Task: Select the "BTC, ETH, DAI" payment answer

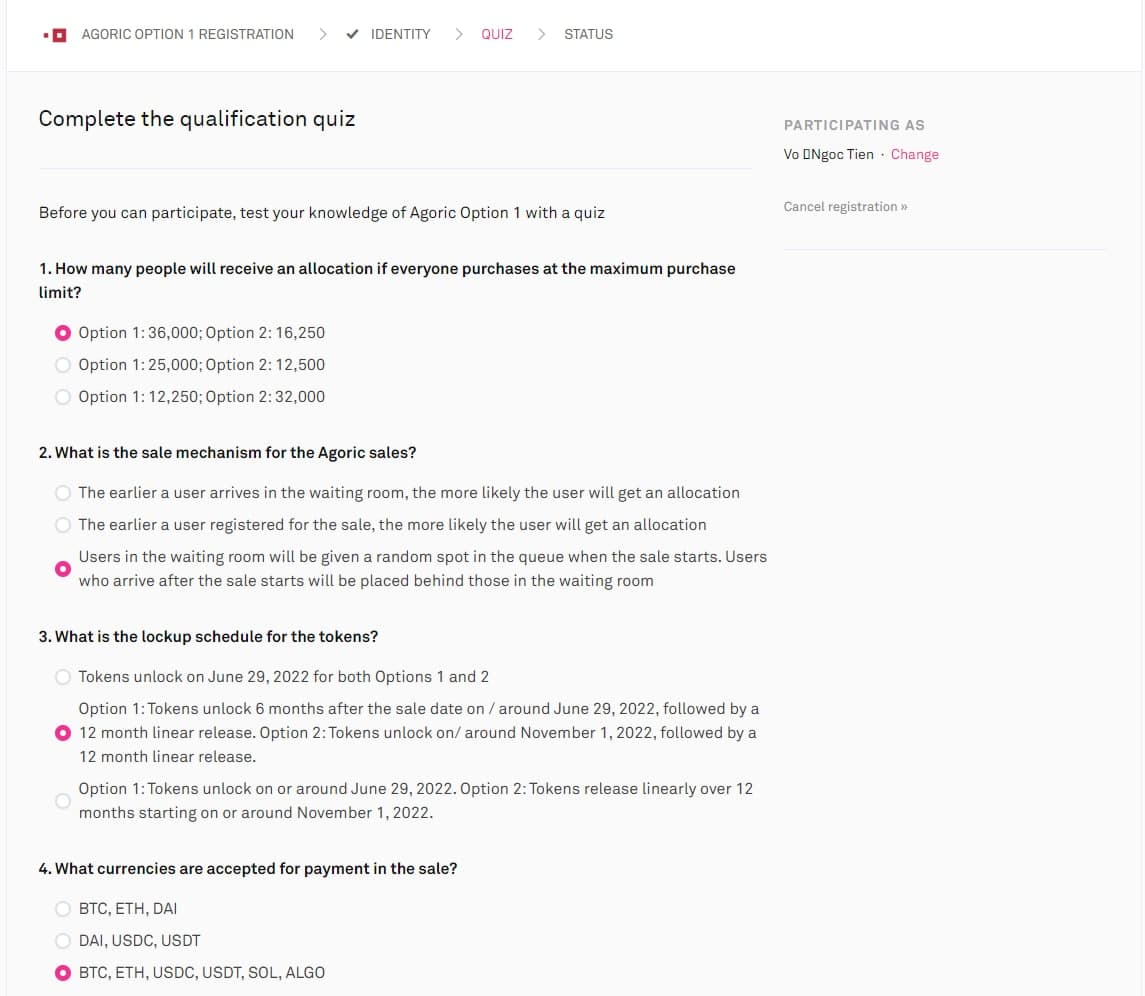Action: pos(63,909)
